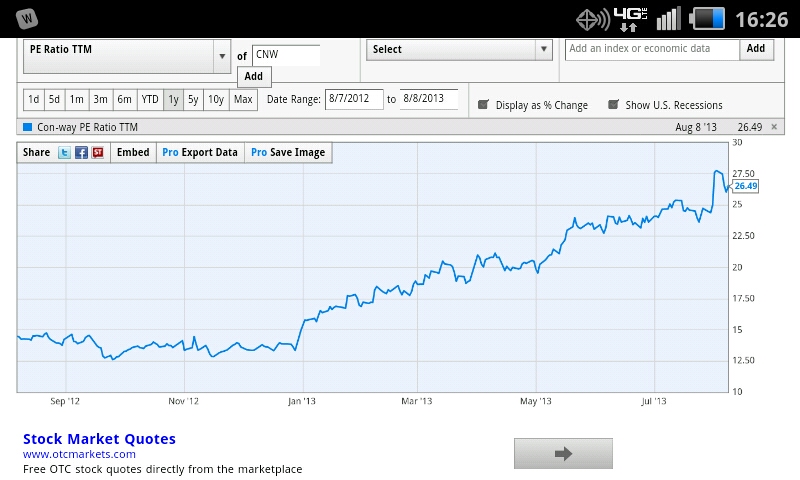Click the Share label

[x=36, y=153]
